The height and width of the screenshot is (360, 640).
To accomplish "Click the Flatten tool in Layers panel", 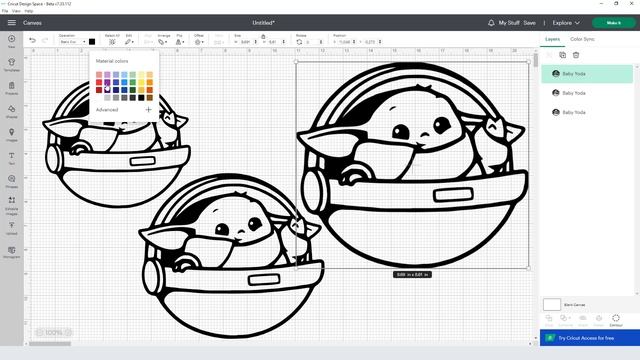I will click(599, 320).
